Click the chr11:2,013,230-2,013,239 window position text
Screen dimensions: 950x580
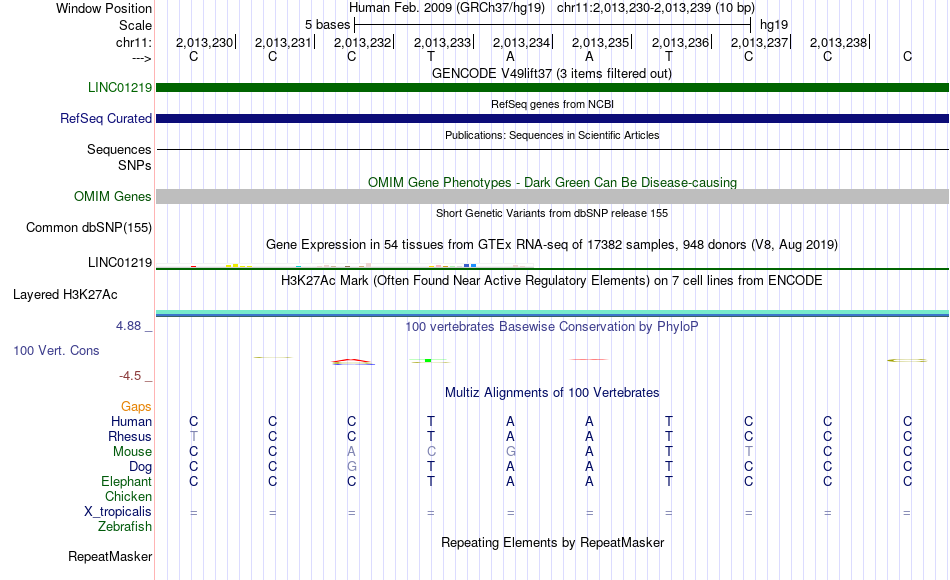656,8
